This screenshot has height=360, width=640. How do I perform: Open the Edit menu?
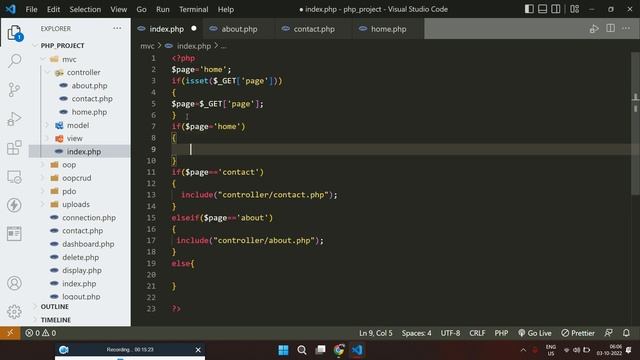(53, 9)
